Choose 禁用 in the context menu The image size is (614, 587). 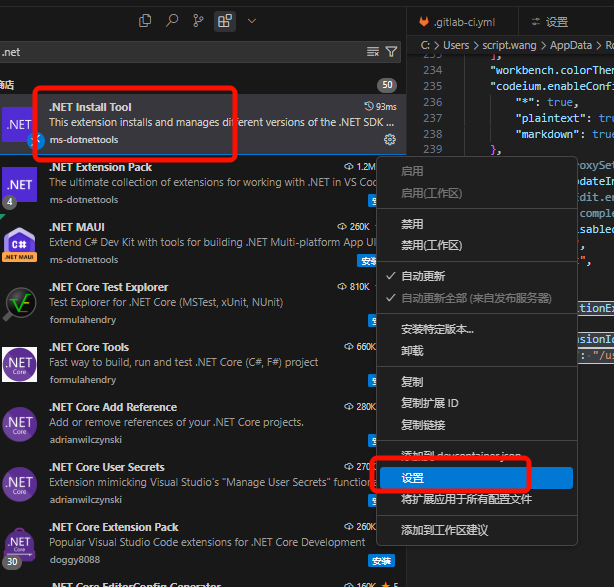tap(477, 224)
